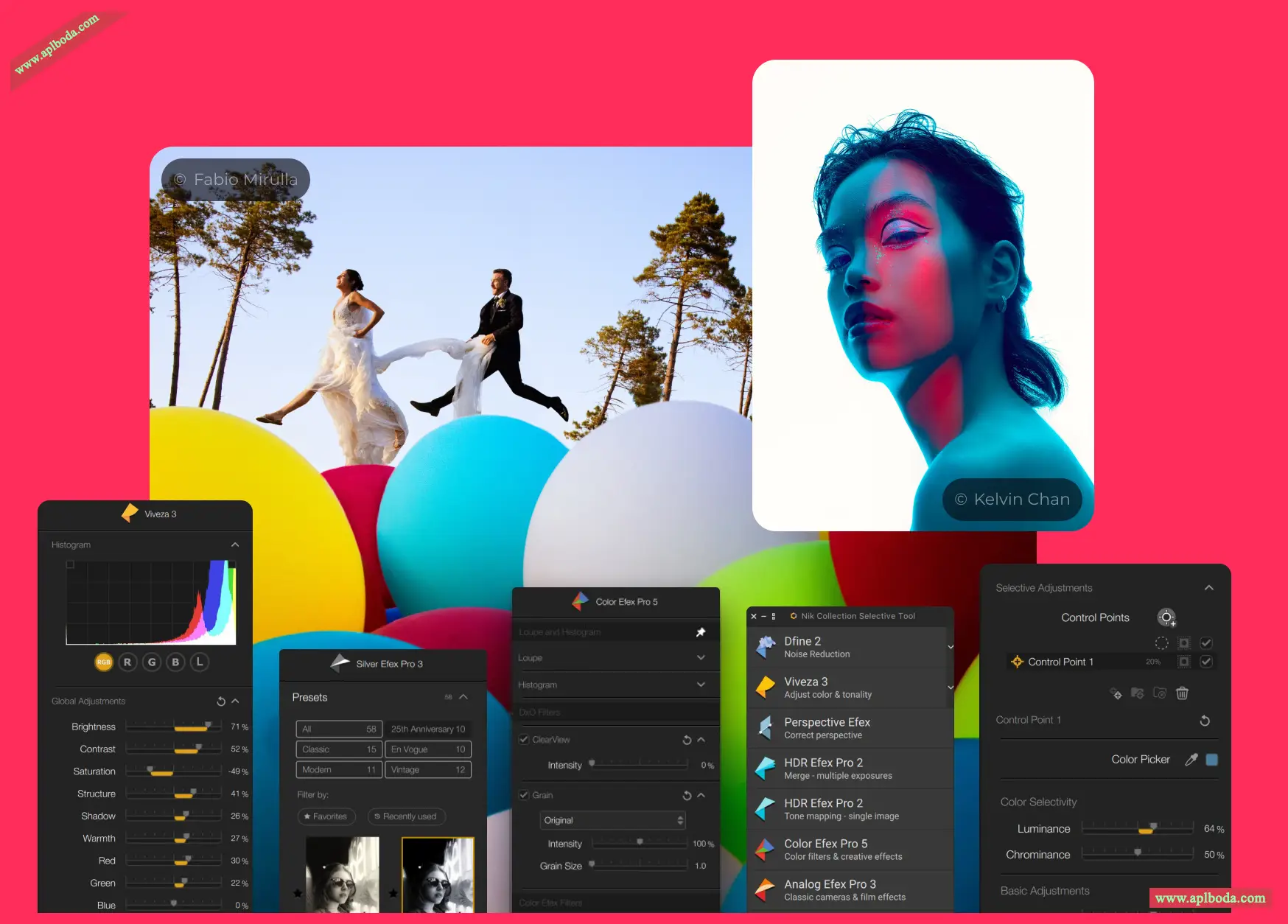
Task: Open the Grain type Original dropdown
Action: coord(613,820)
